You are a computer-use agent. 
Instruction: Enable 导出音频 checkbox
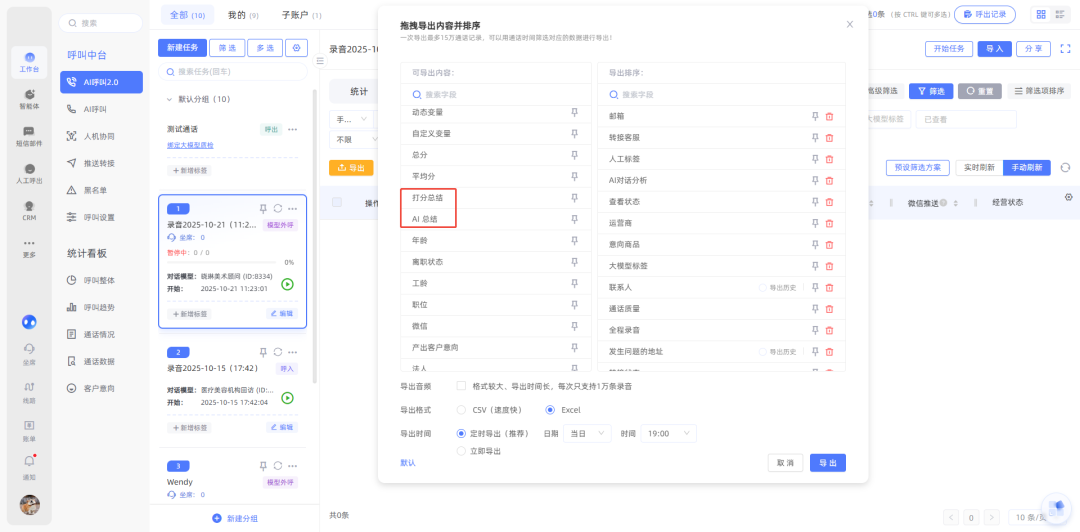[x=461, y=385]
